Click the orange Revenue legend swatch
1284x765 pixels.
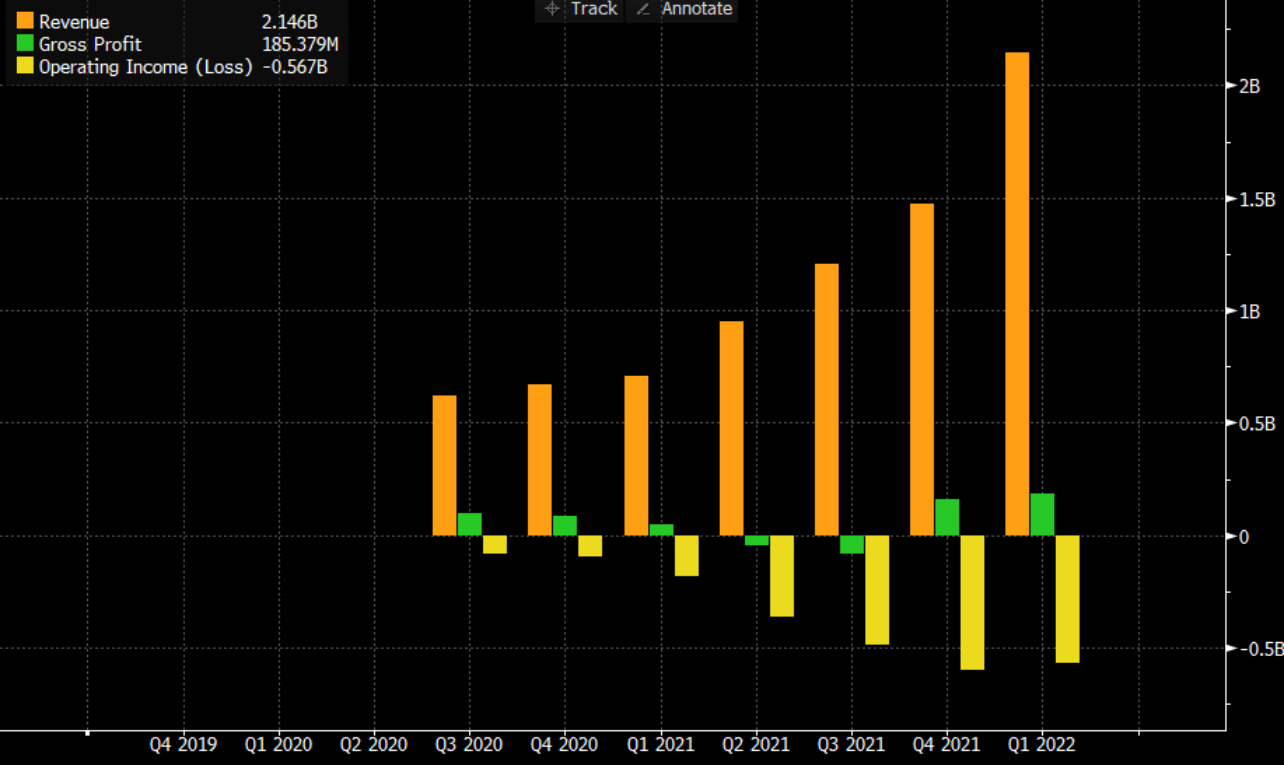[x=24, y=22]
